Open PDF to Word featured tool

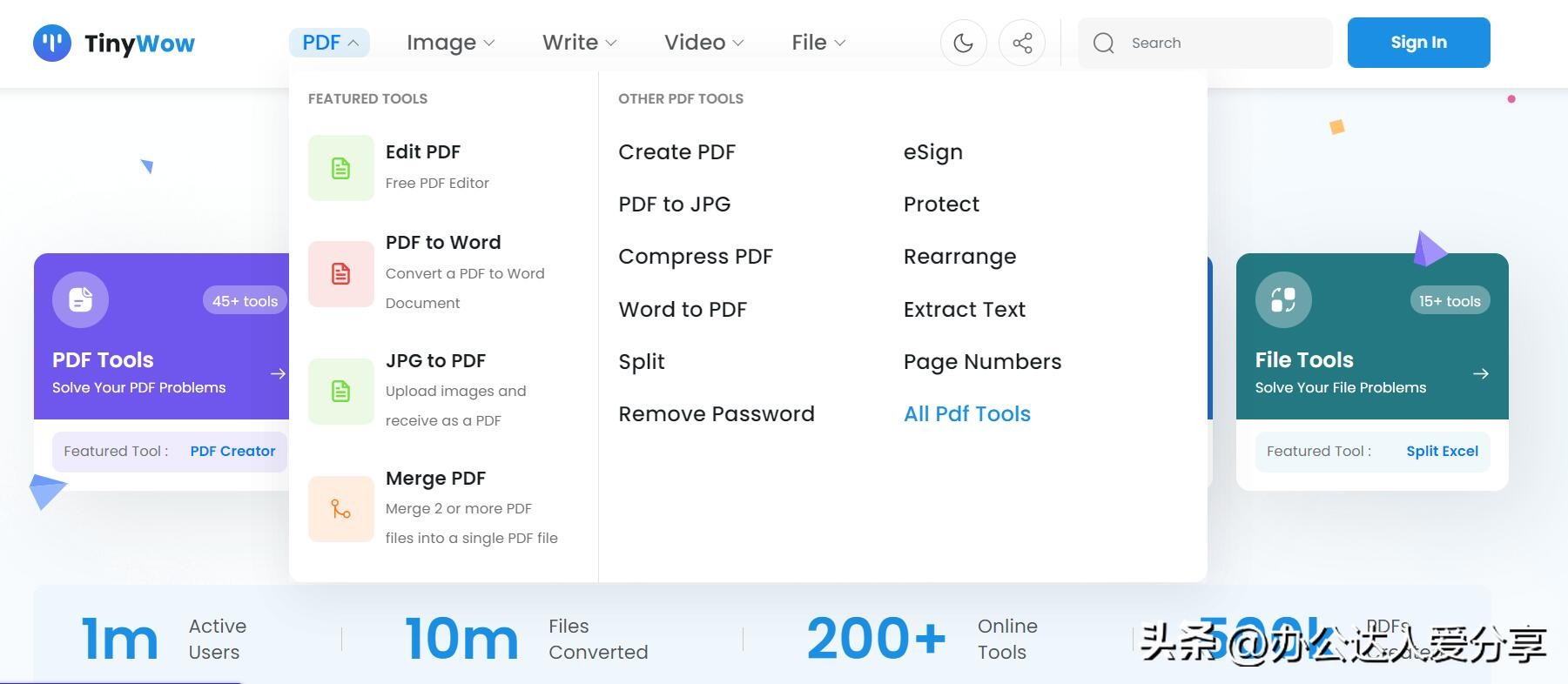point(443,243)
